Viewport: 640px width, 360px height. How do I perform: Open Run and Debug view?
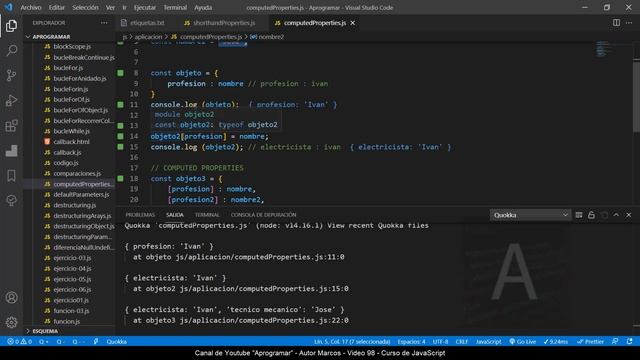11,100
